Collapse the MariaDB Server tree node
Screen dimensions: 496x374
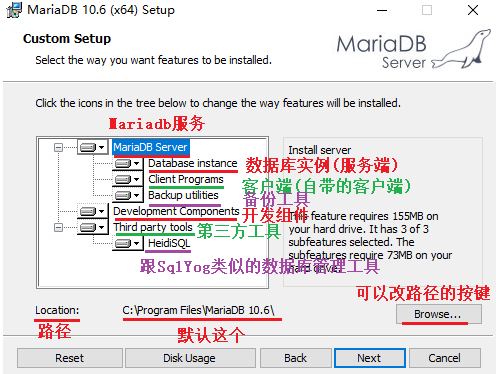tap(58, 147)
